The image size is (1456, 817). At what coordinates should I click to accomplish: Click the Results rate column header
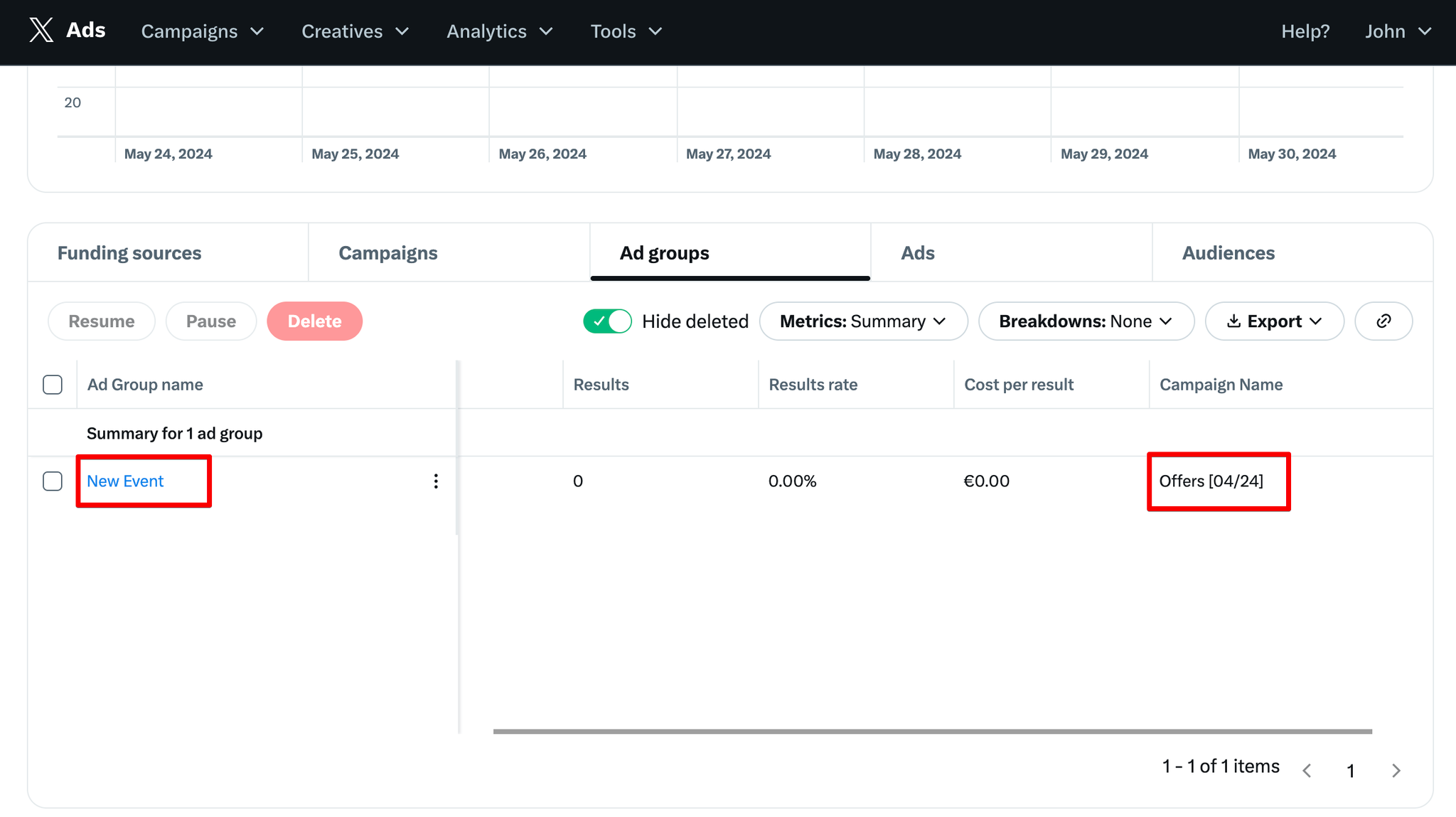tap(813, 385)
